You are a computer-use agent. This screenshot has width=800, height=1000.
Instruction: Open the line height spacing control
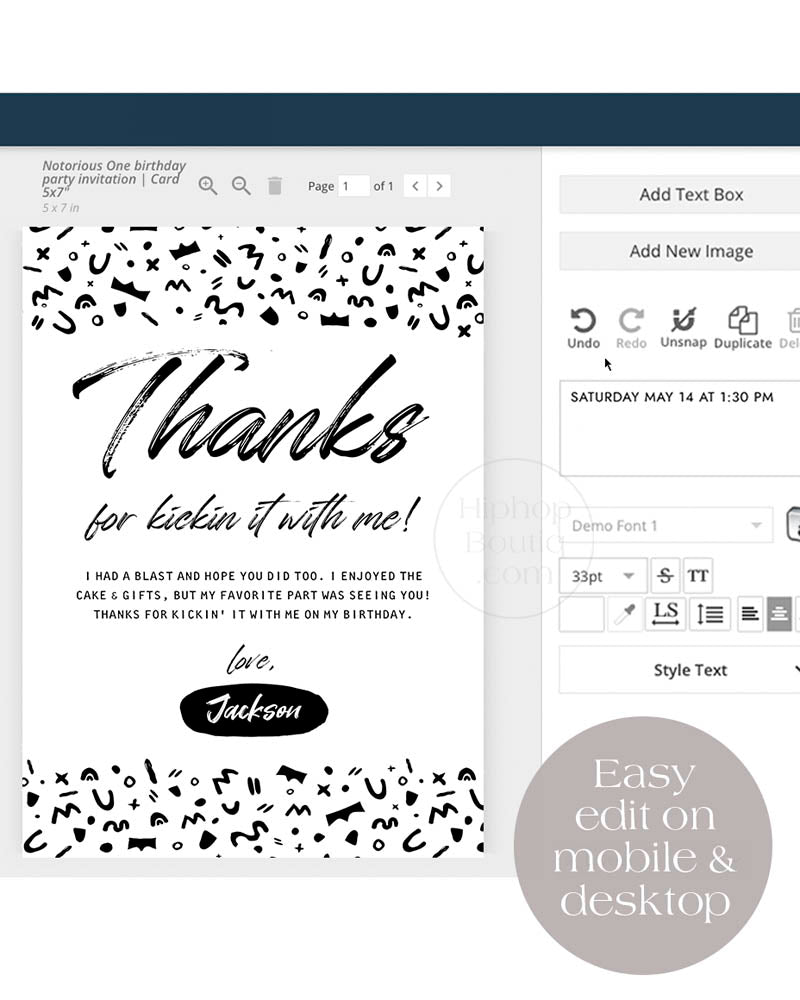pyautogui.click(x=710, y=614)
